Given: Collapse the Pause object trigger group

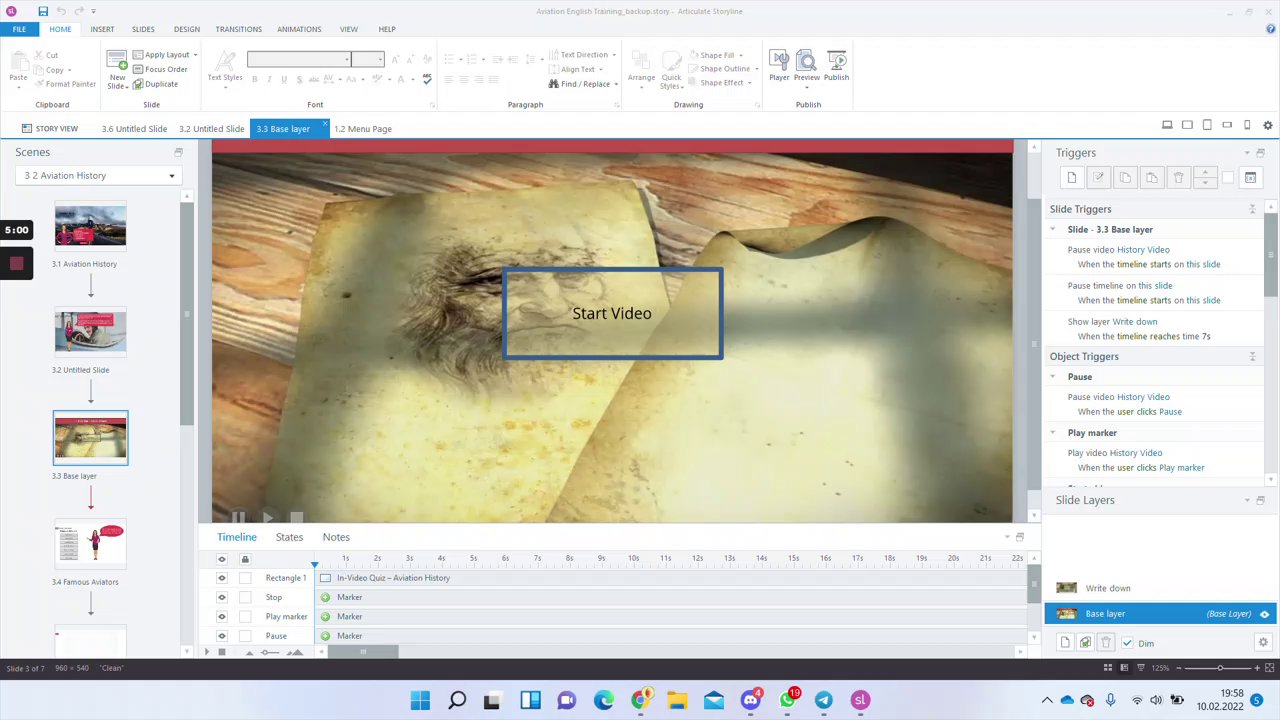Looking at the screenshot, I should (1052, 377).
